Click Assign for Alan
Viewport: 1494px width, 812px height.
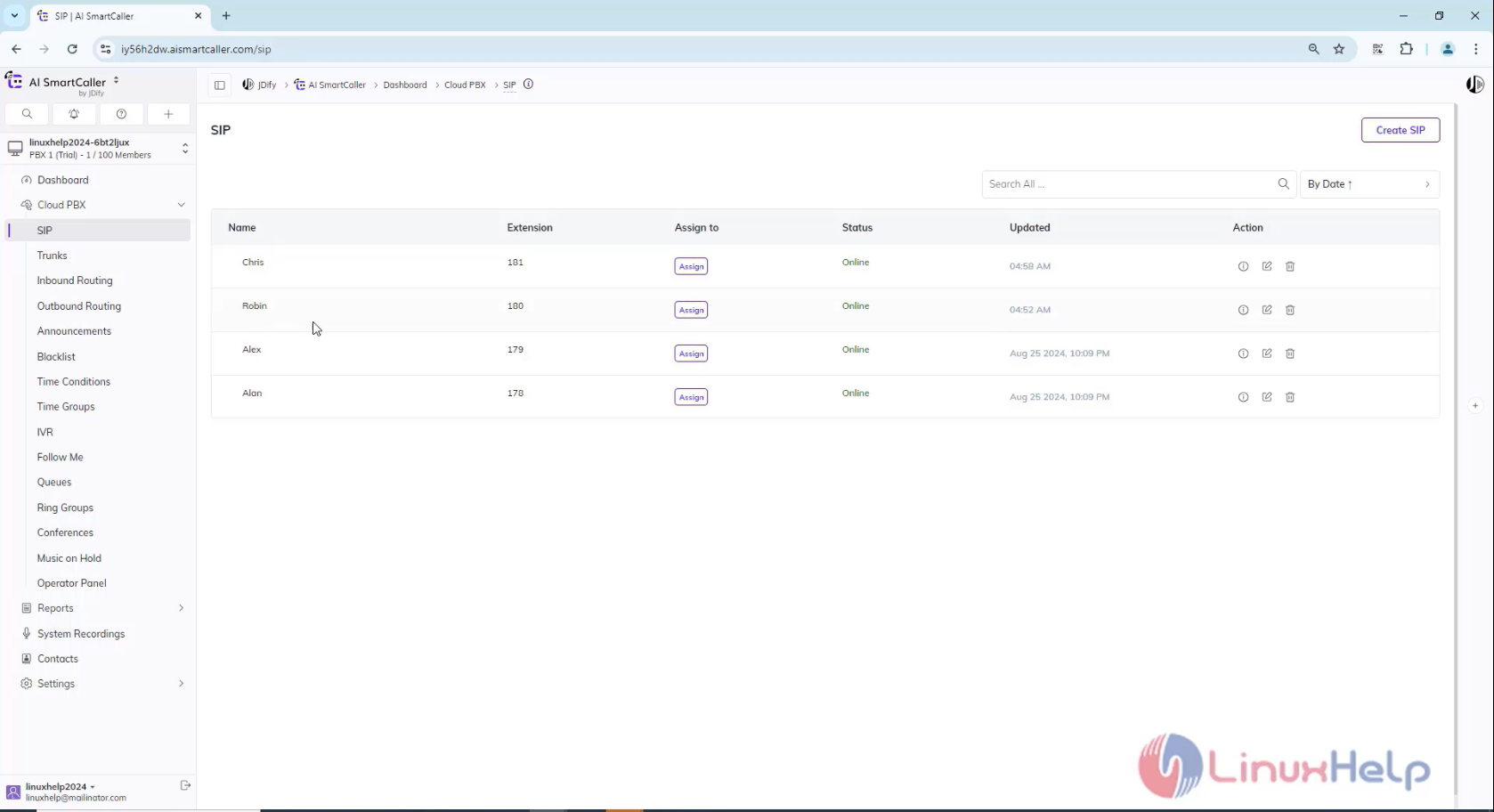tap(691, 397)
